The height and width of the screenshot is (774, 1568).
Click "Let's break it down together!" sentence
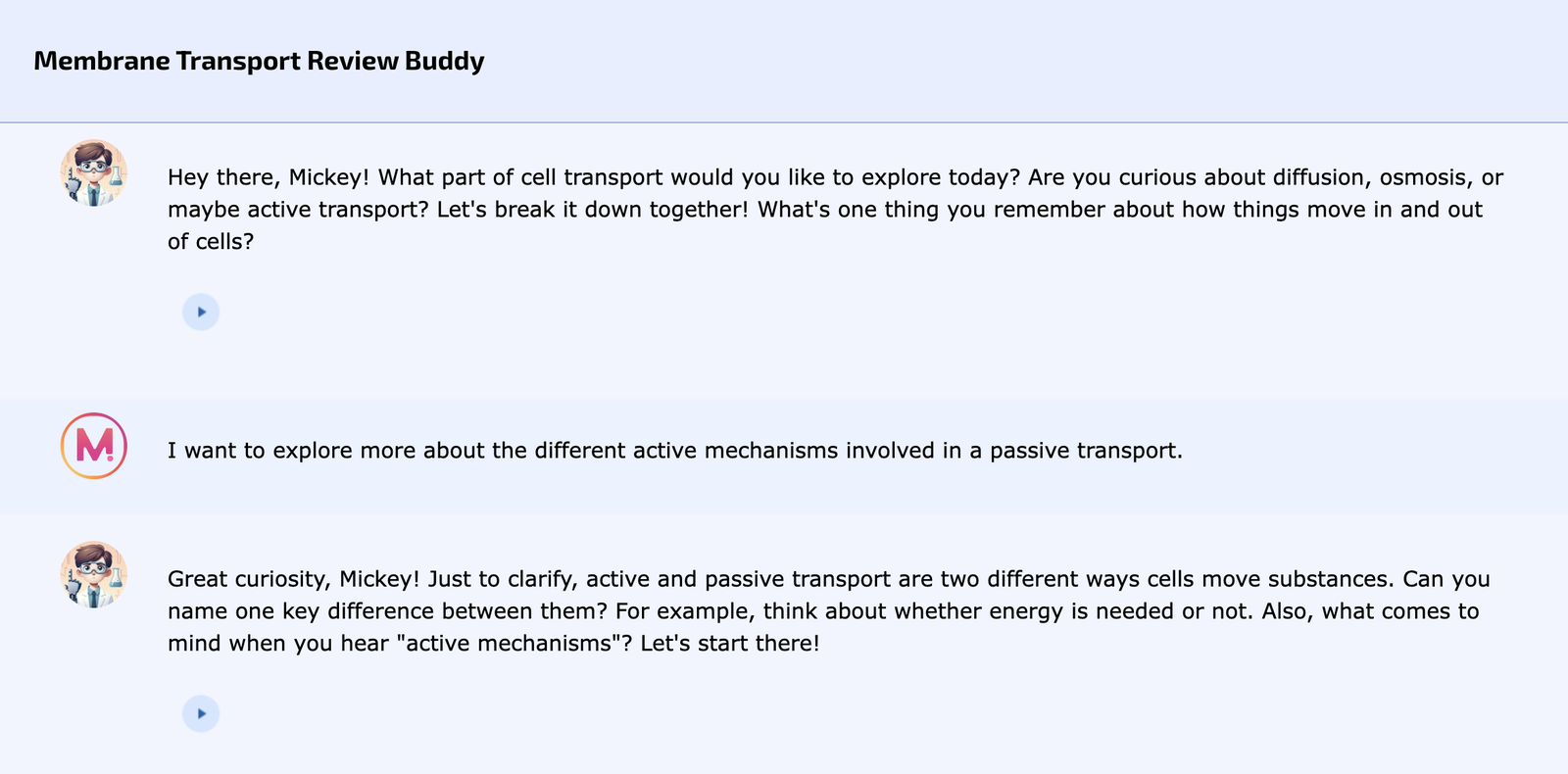(x=594, y=210)
